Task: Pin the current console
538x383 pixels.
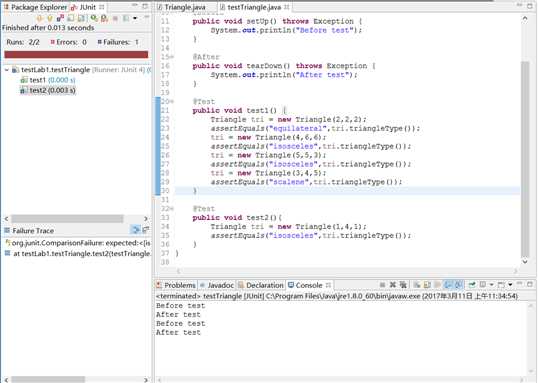Action: click(471, 285)
